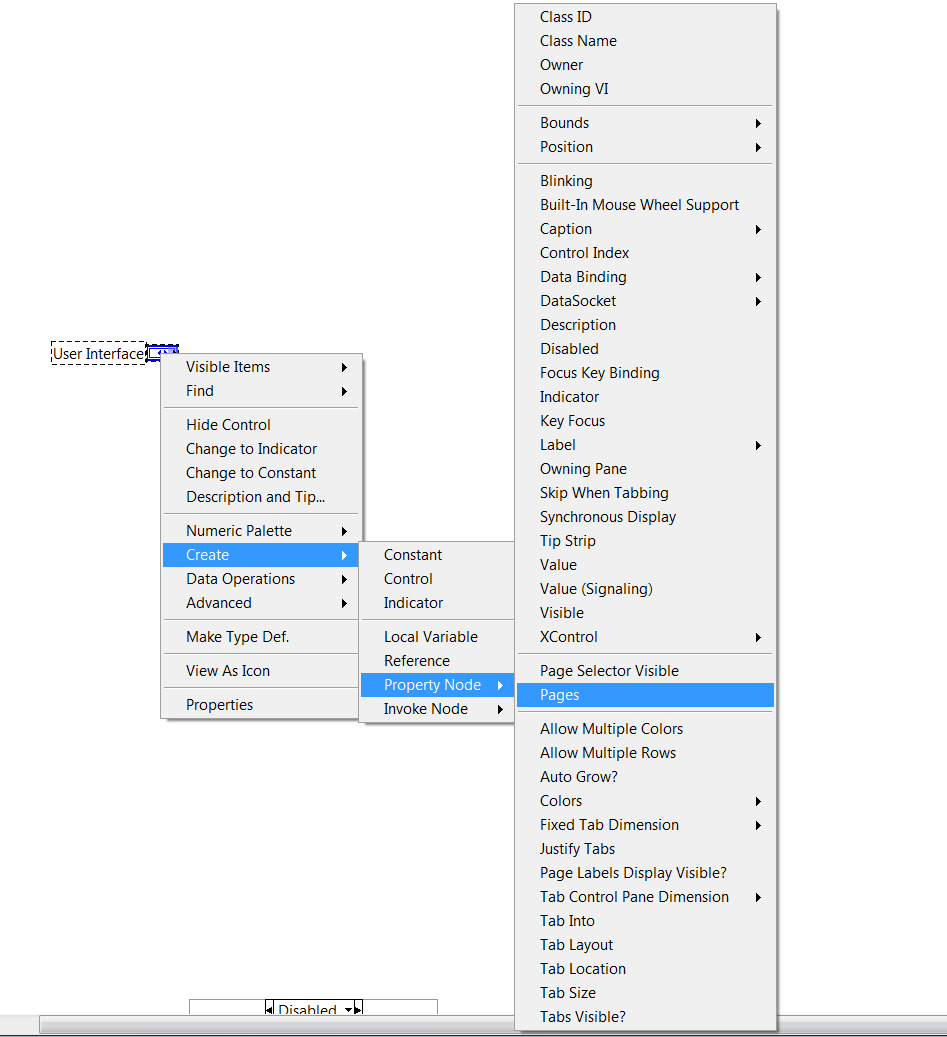Expand the Colors property submenu
Image resolution: width=947 pixels, height=1037 pixels.
coord(645,801)
